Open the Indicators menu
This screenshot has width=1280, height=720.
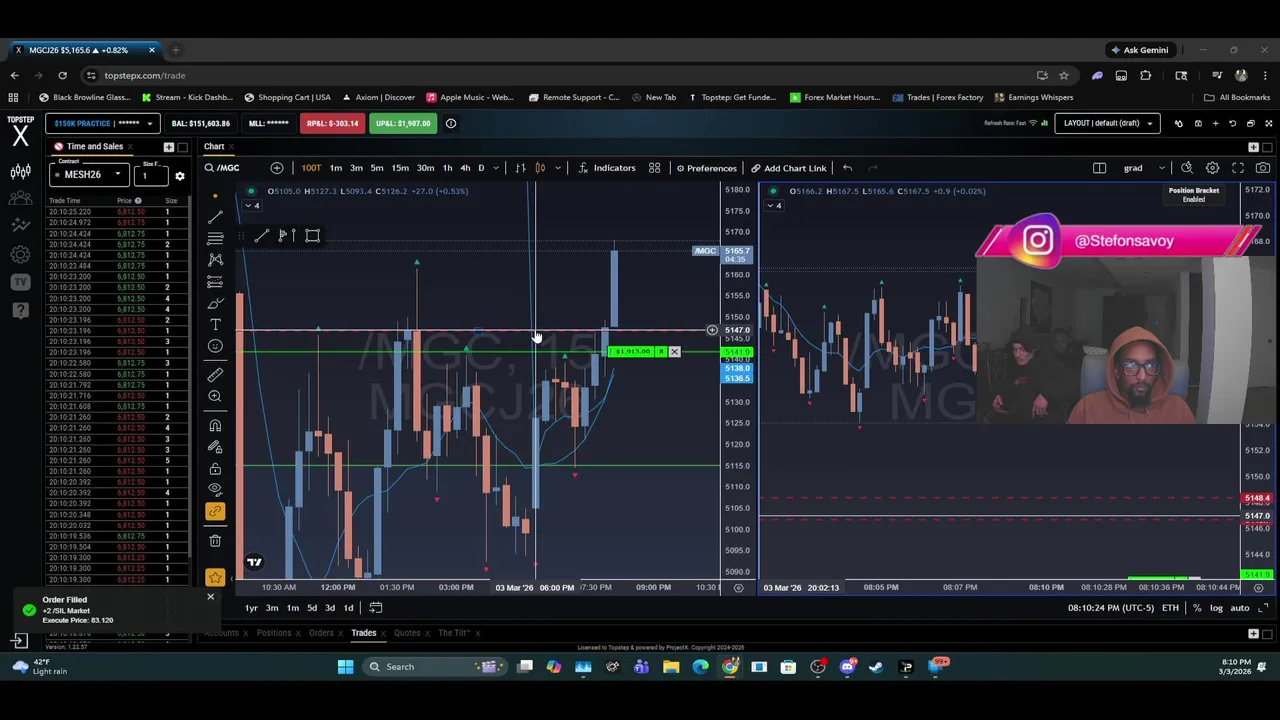[607, 168]
